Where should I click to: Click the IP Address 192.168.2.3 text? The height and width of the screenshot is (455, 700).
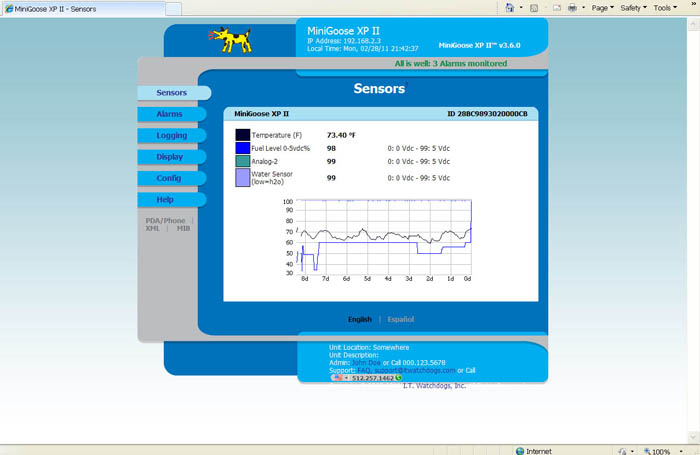pos(344,41)
